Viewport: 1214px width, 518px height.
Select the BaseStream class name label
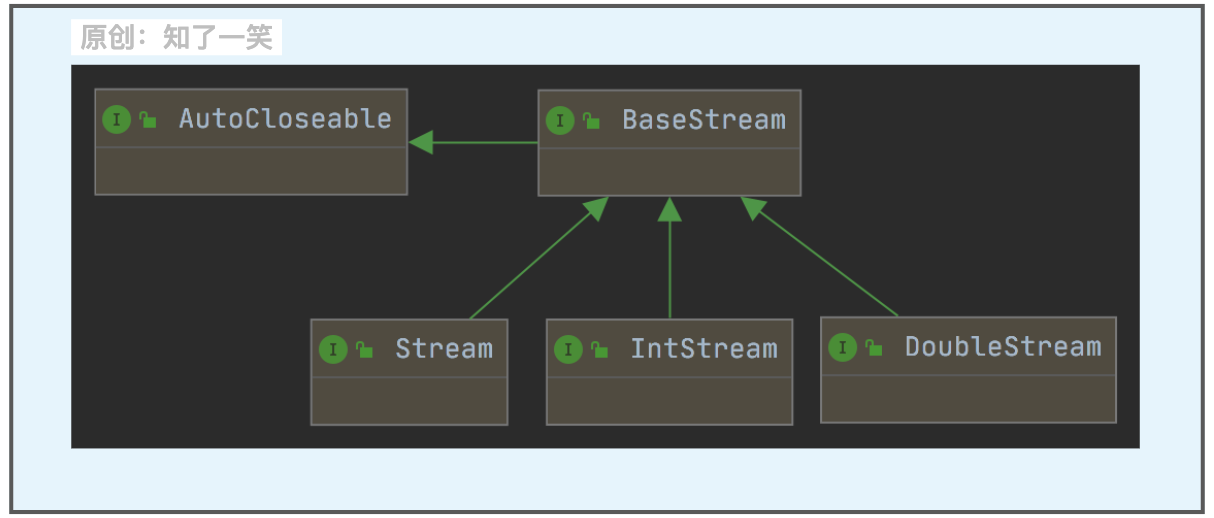point(704,120)
